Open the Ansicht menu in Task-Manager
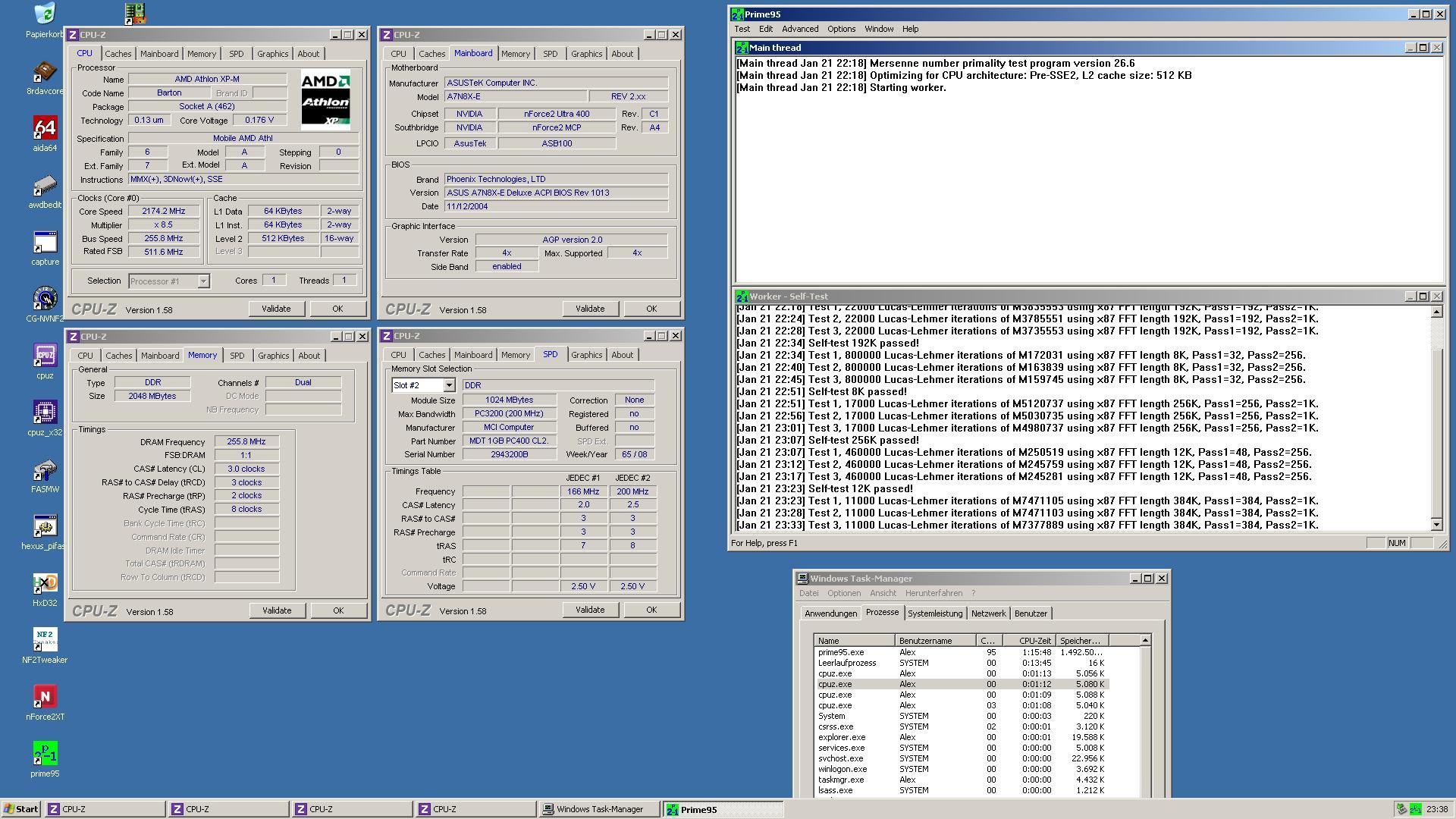This screenshot has width=1456, height=819. (883, 594)
